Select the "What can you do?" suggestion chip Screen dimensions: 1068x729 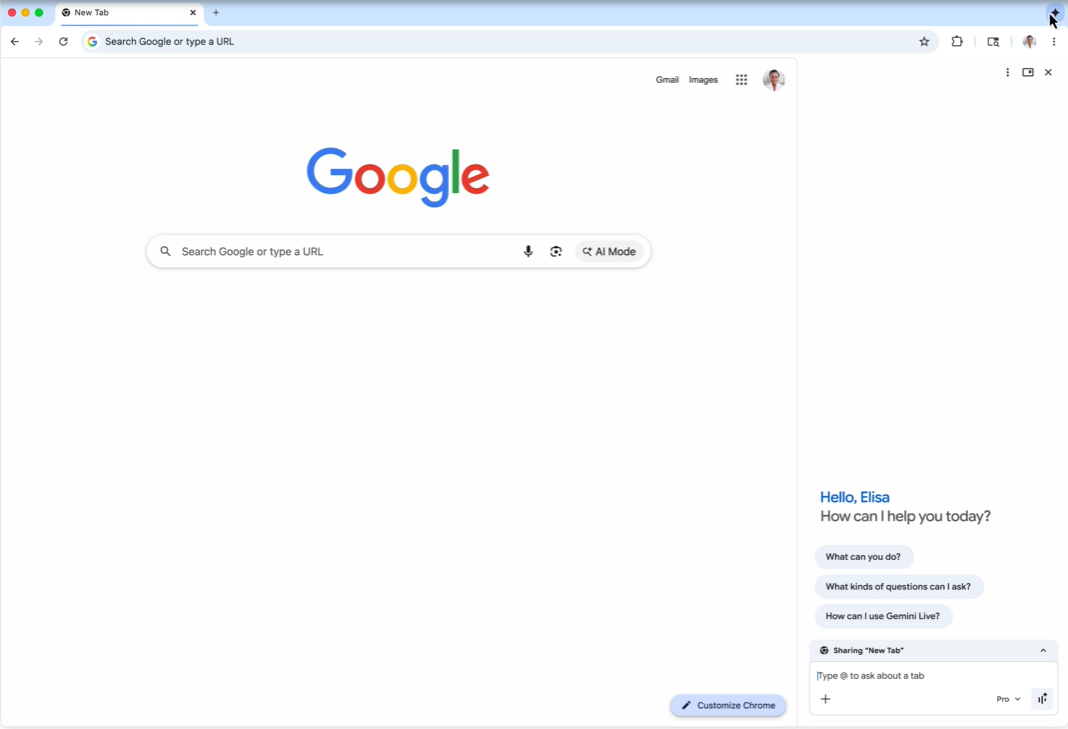(x=863, y=557)
